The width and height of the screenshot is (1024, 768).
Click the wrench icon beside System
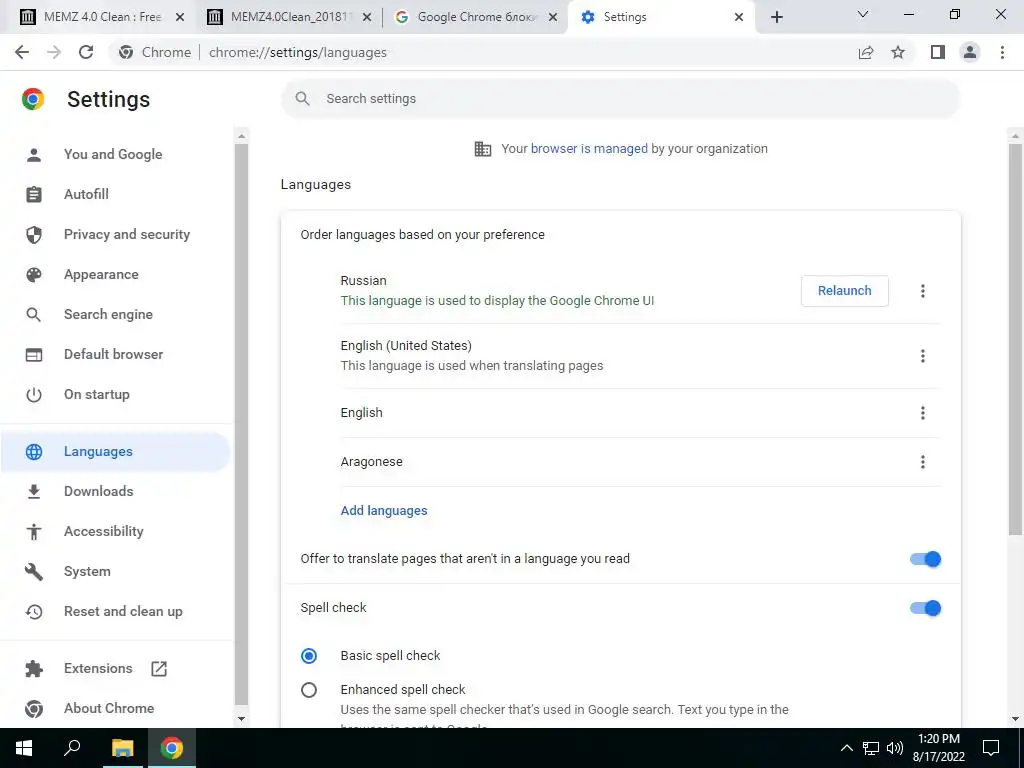[34, 571]
